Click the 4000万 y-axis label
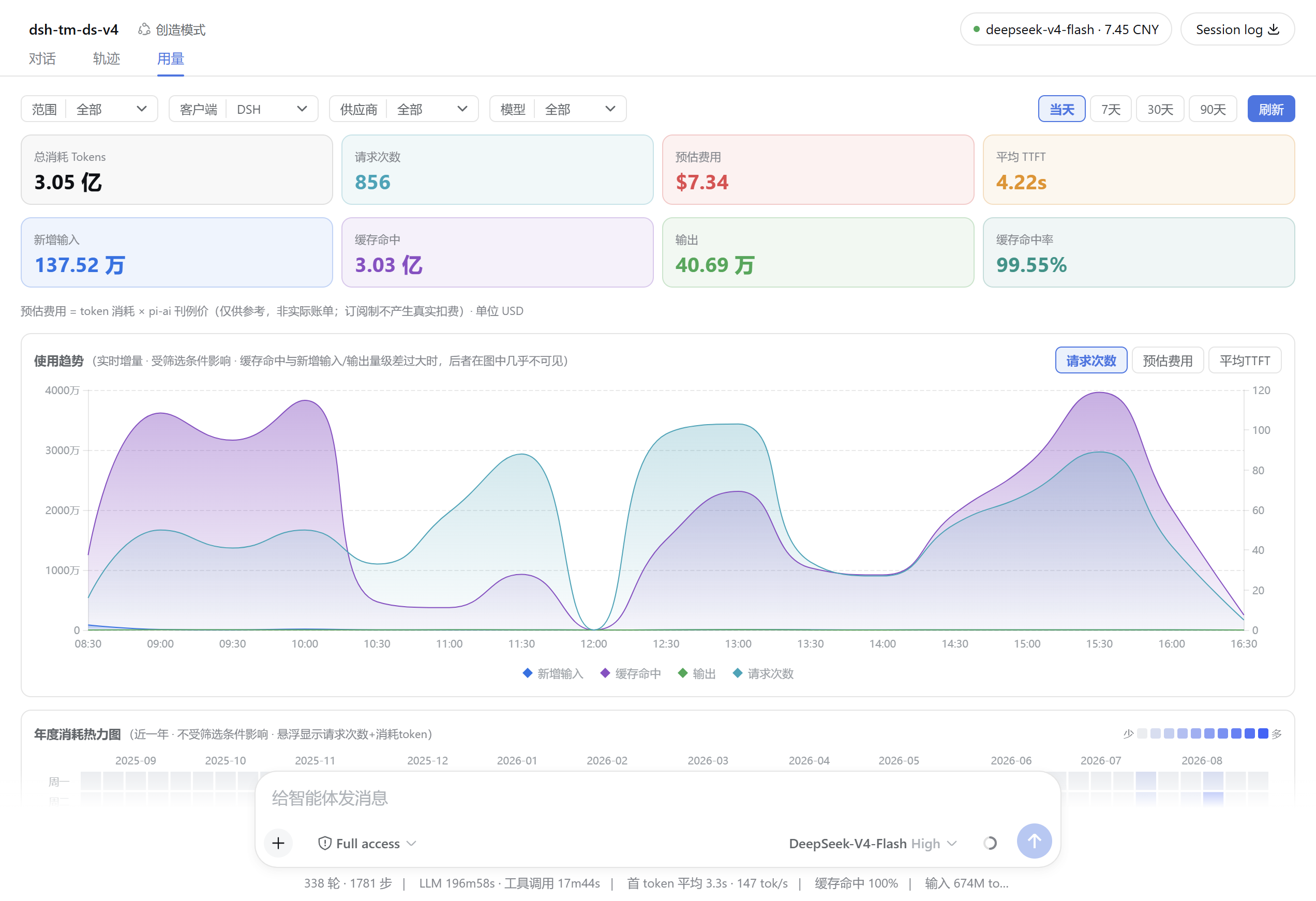 pos(62,389)
